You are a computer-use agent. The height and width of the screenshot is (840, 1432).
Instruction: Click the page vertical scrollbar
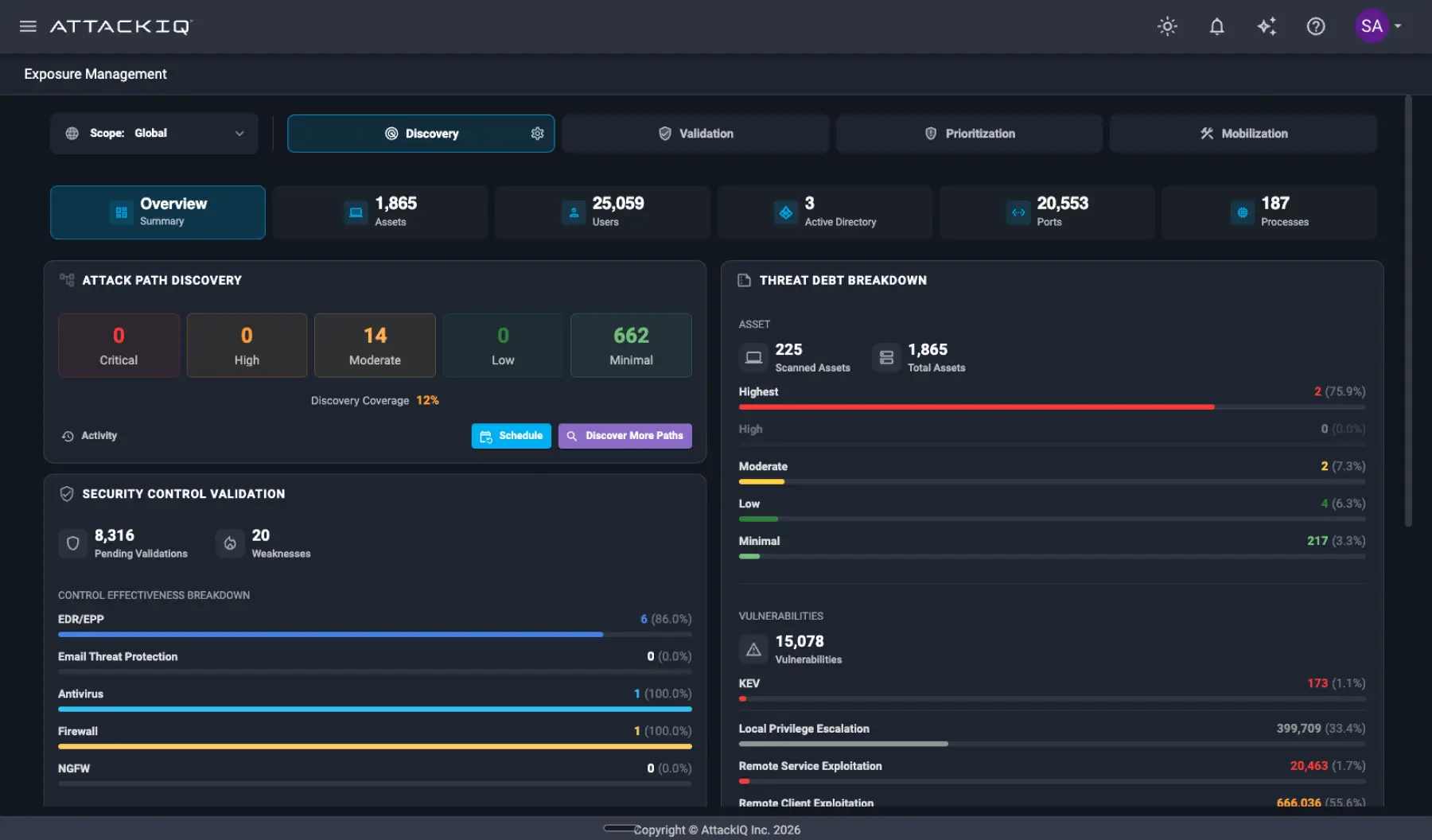1408,310
